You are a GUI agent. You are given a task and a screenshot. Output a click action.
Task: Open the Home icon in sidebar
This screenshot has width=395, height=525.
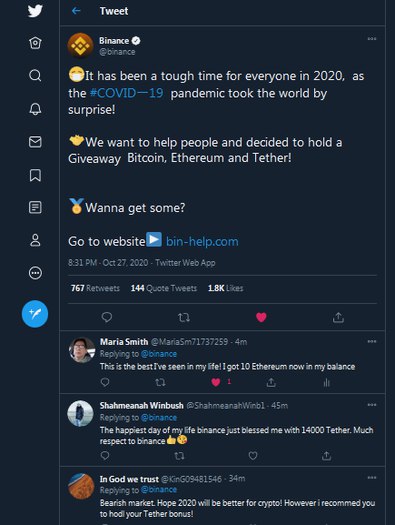[35, 43]
